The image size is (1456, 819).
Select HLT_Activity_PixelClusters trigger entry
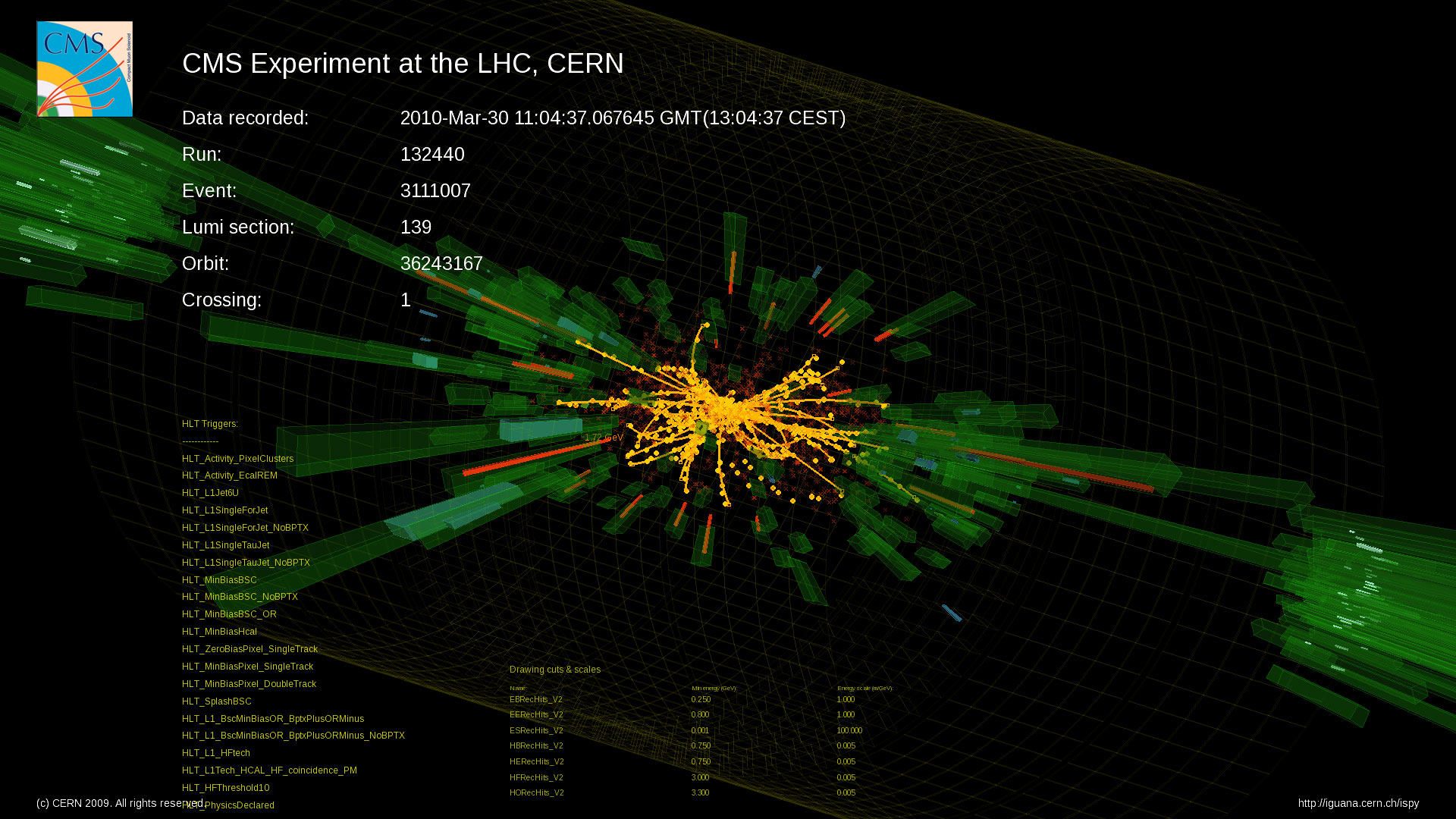click(x=237, y=459)
